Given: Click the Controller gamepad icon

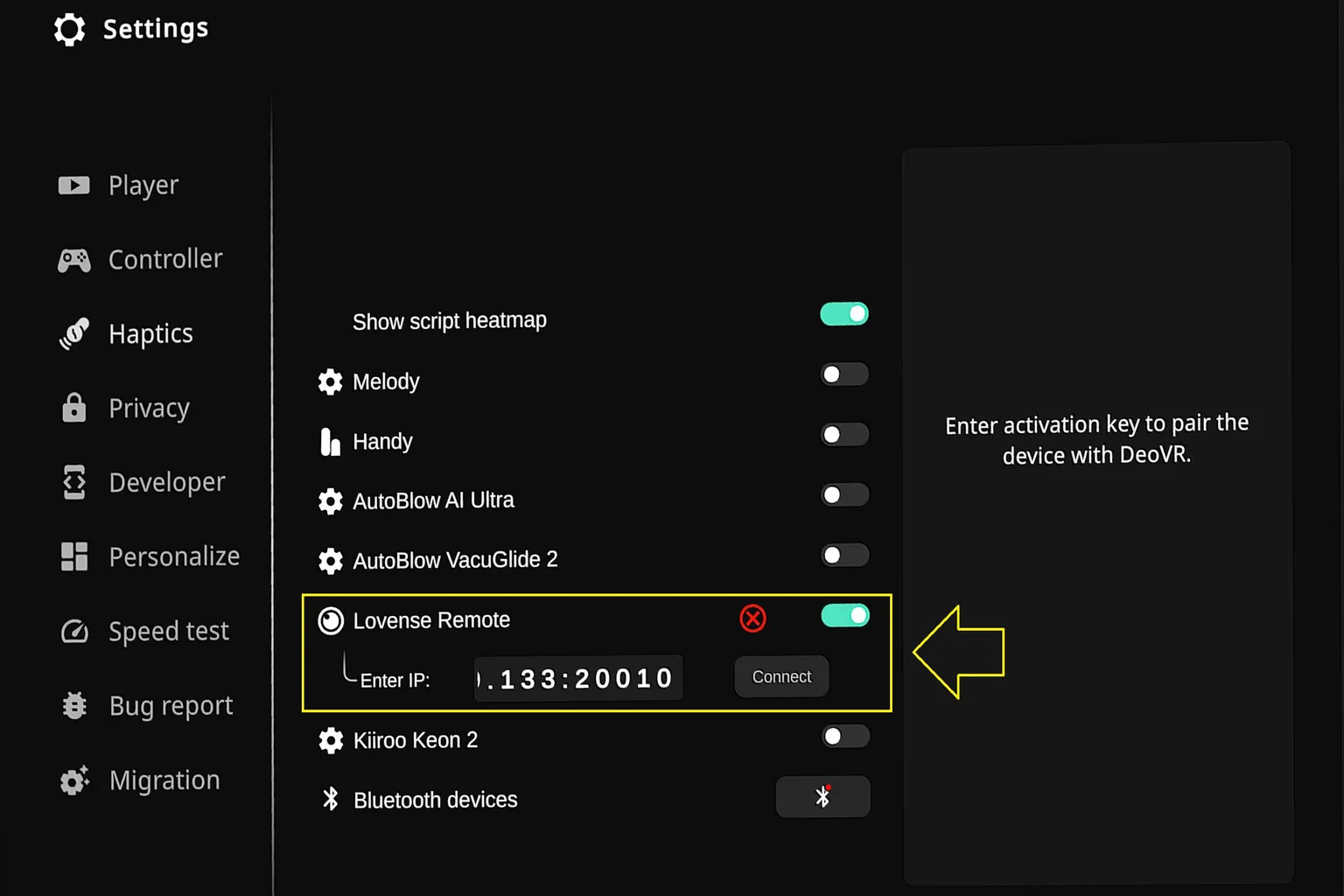Looking at the screenshot, I should click(x=74, y=260).
